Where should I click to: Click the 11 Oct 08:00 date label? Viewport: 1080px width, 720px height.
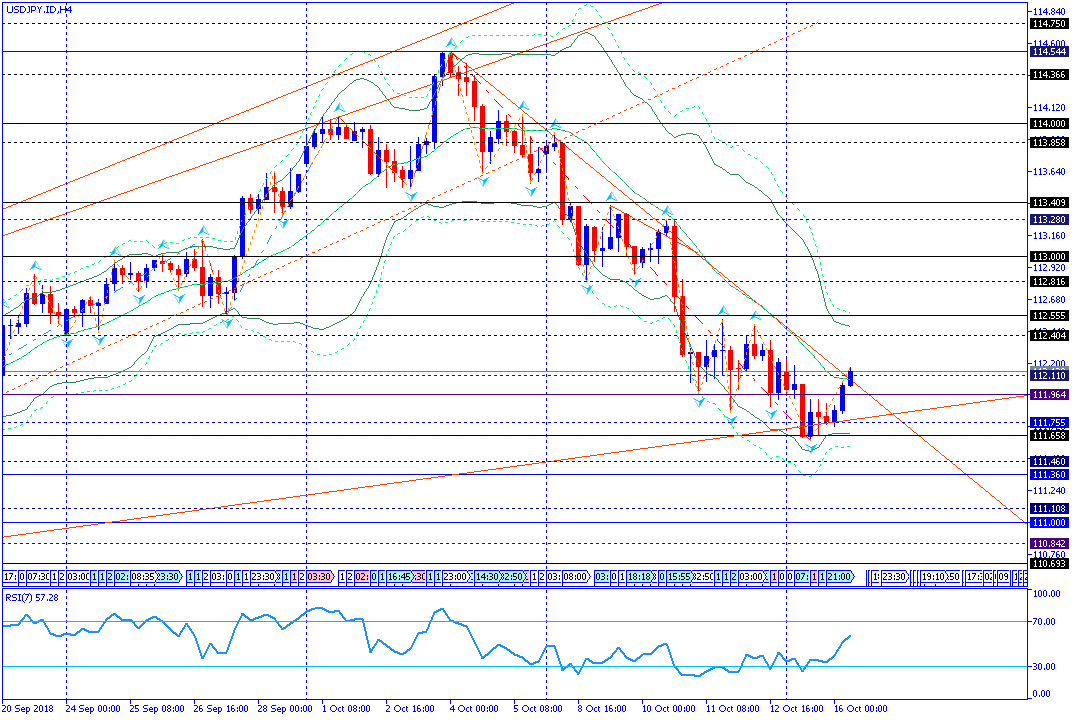[733, 709]
